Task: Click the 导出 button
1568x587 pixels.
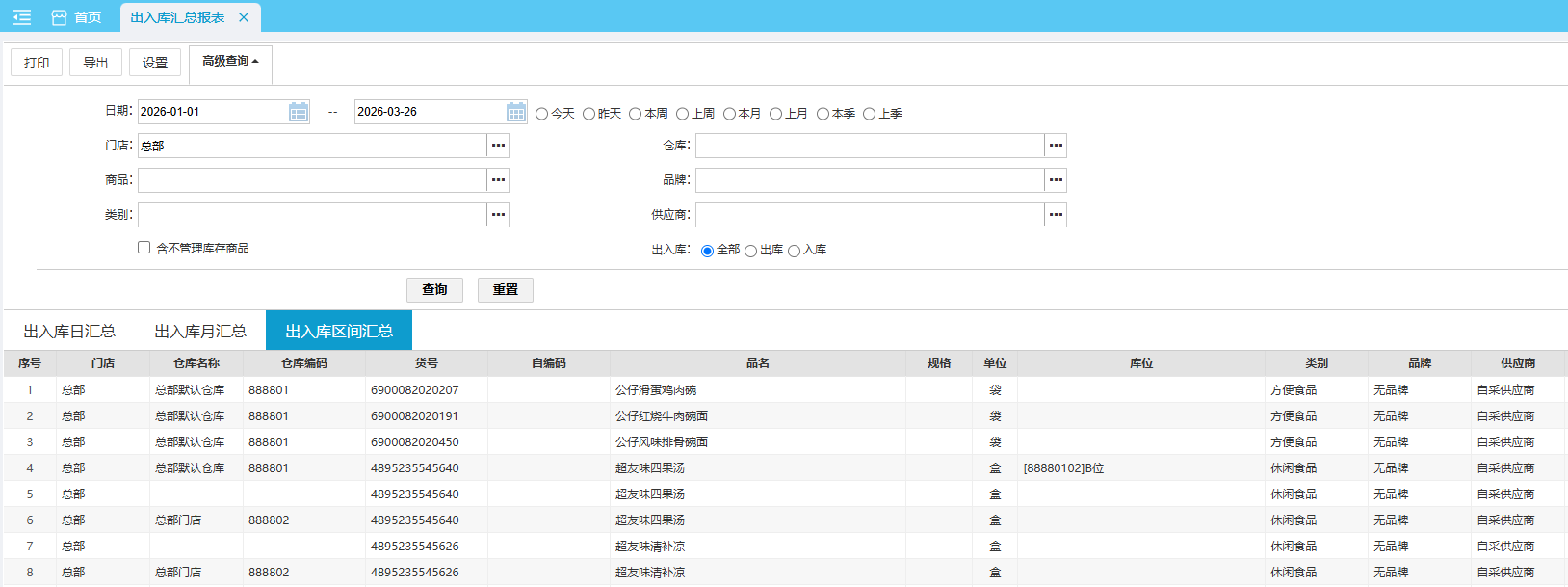Action: pos(95,63)
